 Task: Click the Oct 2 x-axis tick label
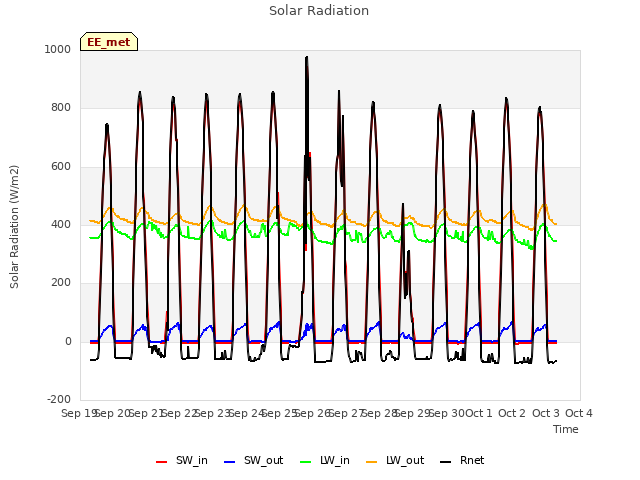coord(512,413)
